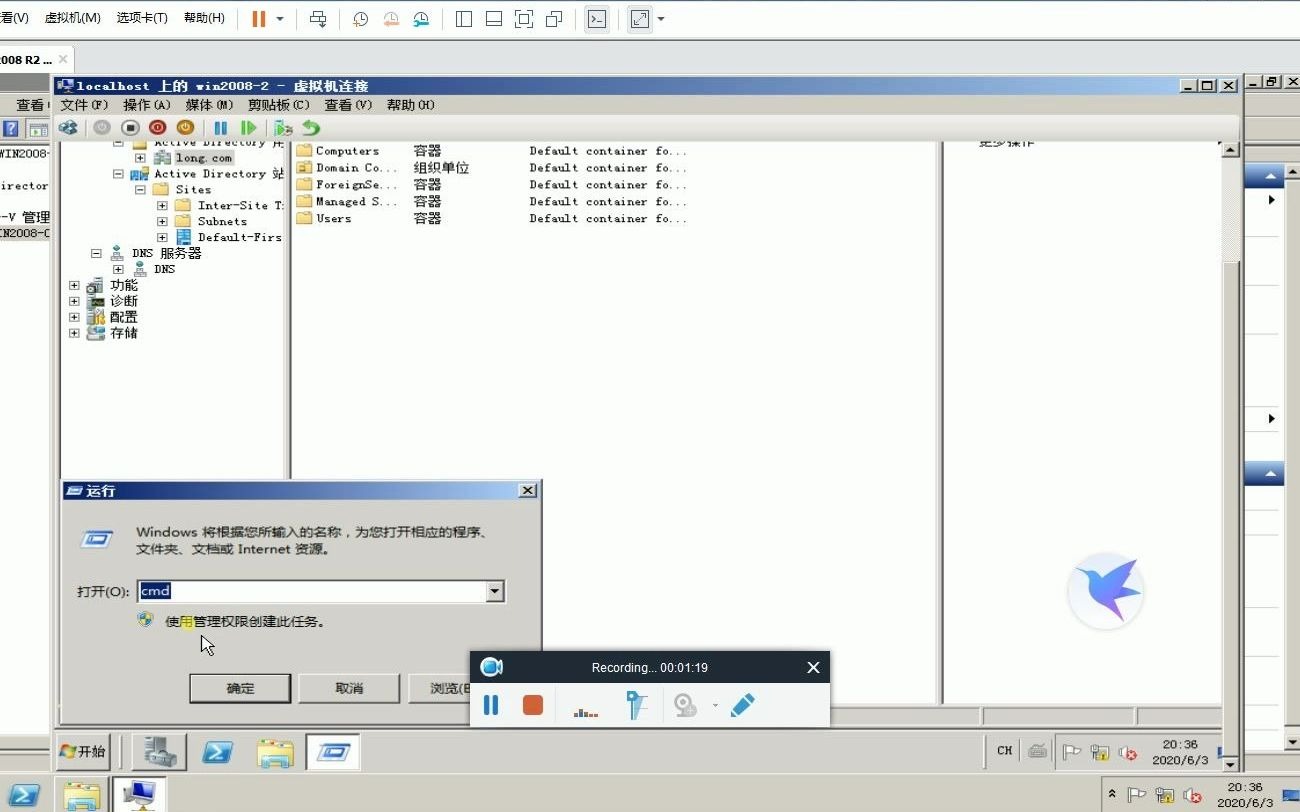1300x812 pixels.
Task: Expand the 功能 node
Action: tap(74, 286)
